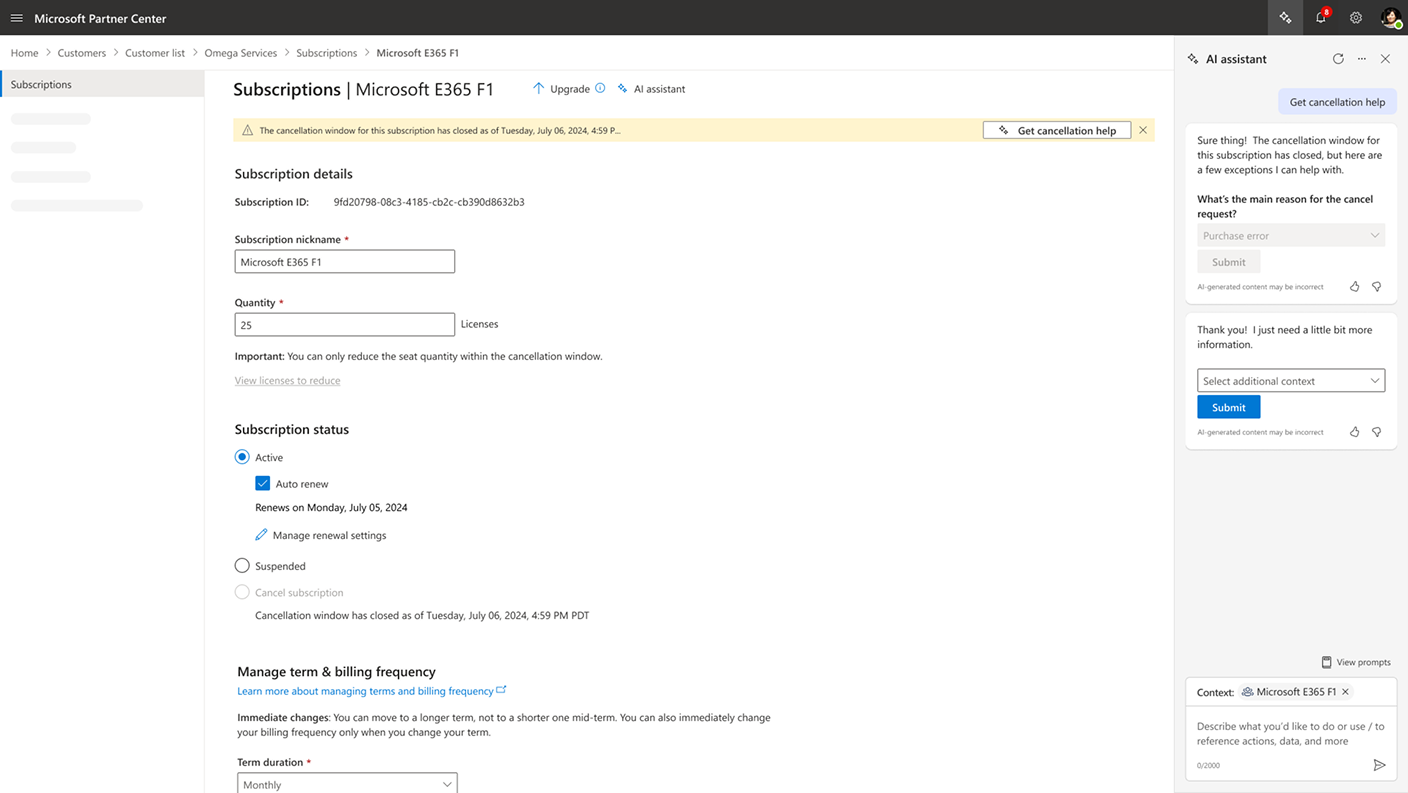Expand the Term duration Monthly dropdown
The height and width of the screenshot is (793, 1408).
pyautogui.click(x=347, y=784)
